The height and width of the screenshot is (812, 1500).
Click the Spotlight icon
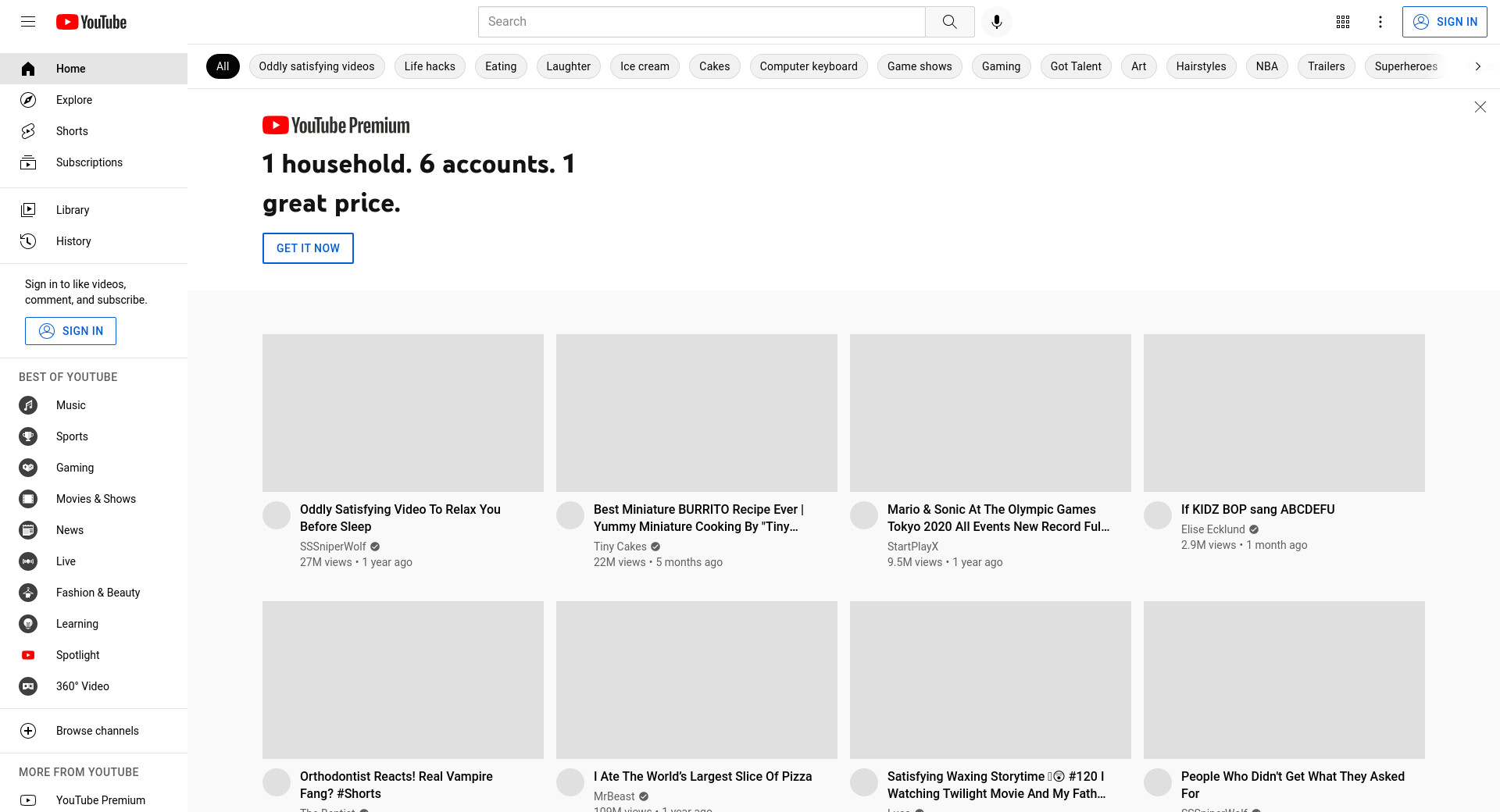point(28,655)
